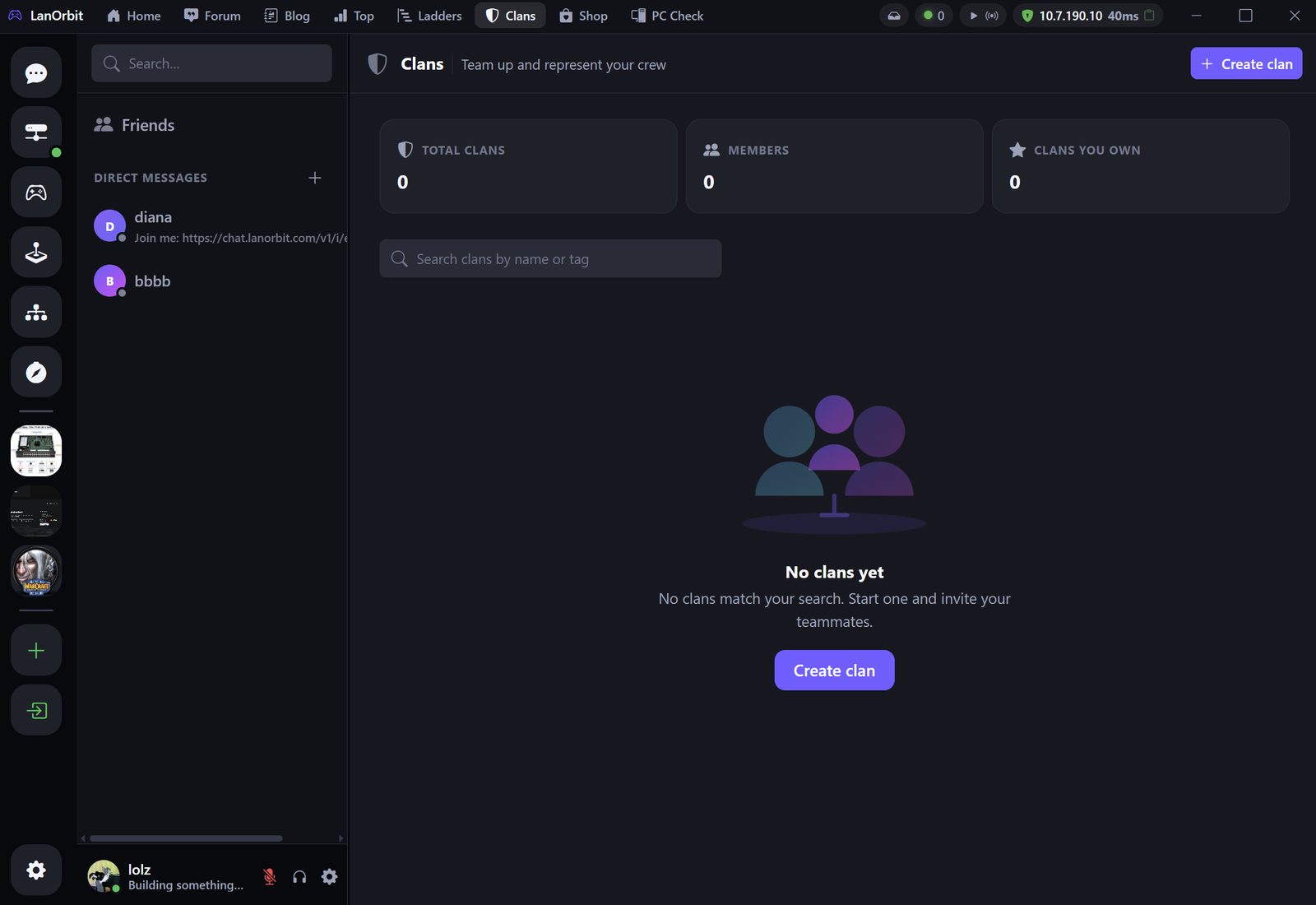Toggle the headphones deafen icon
1316x905 pixels.
click(x=299, y=876)
